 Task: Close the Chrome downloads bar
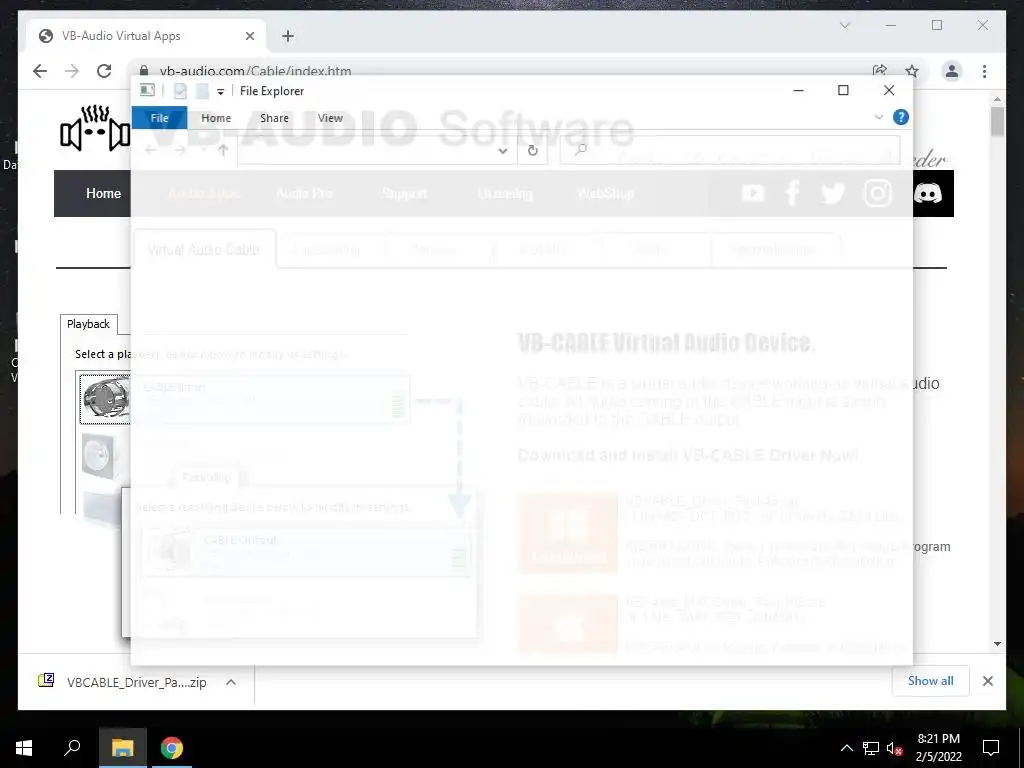[x=987, y=681]
